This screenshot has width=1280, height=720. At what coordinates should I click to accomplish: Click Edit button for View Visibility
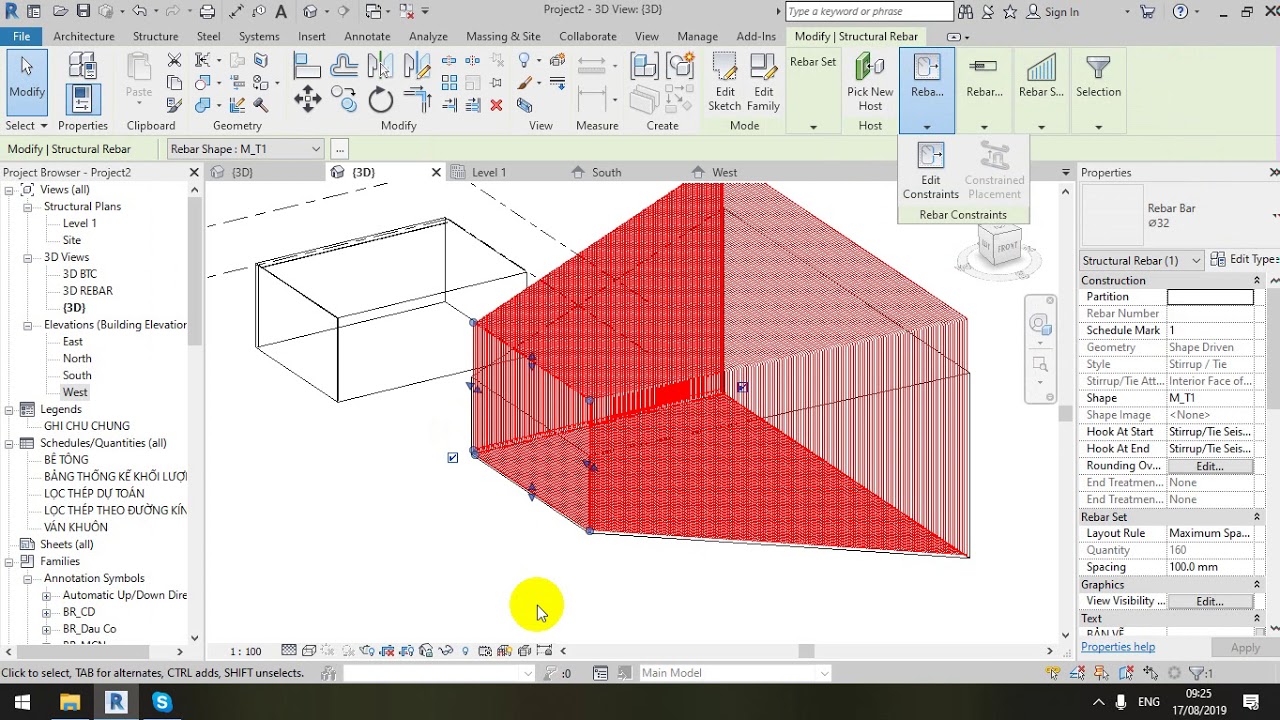(1210, 601)
